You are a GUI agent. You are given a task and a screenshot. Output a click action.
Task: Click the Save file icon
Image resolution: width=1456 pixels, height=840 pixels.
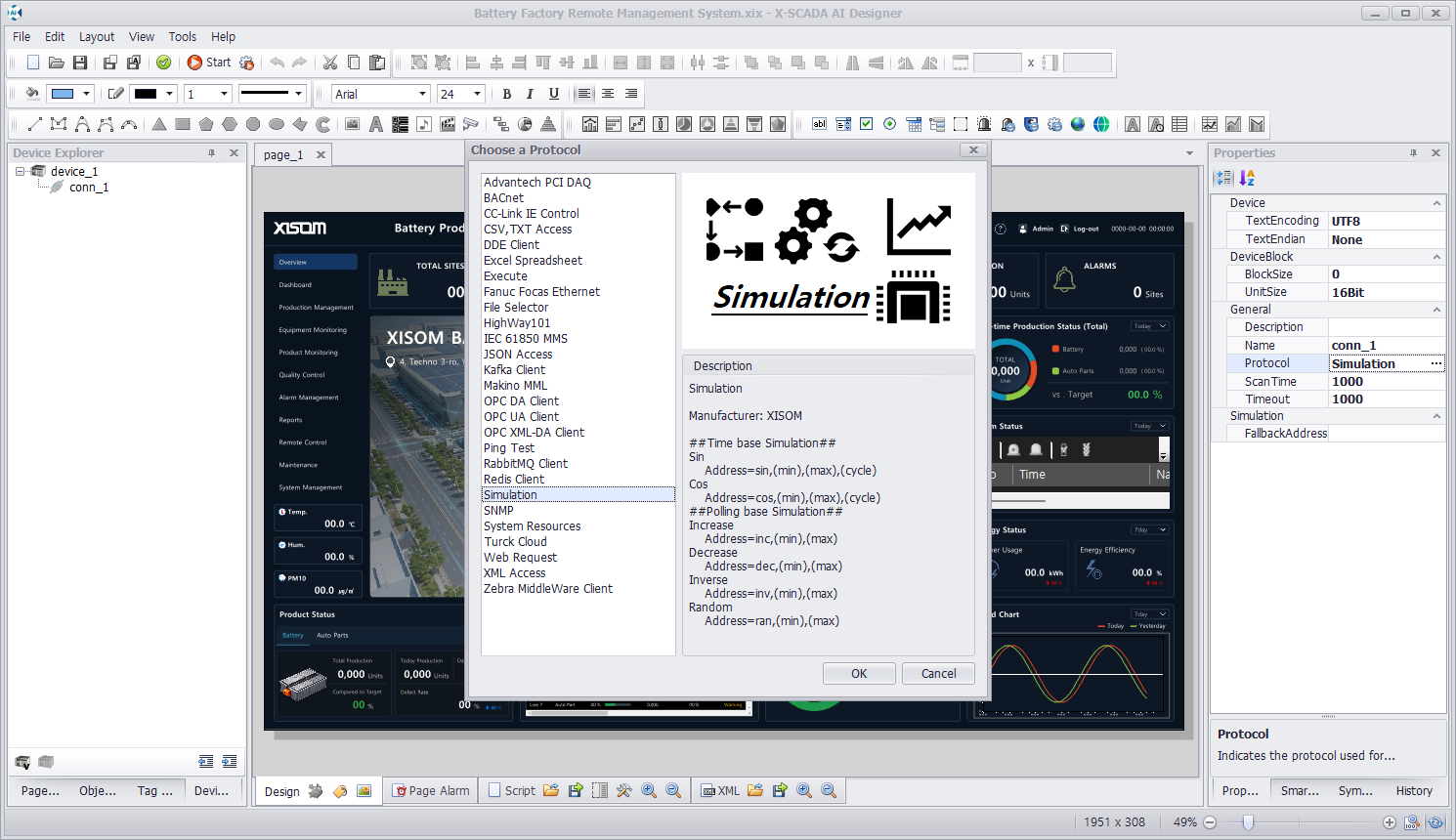80,63
